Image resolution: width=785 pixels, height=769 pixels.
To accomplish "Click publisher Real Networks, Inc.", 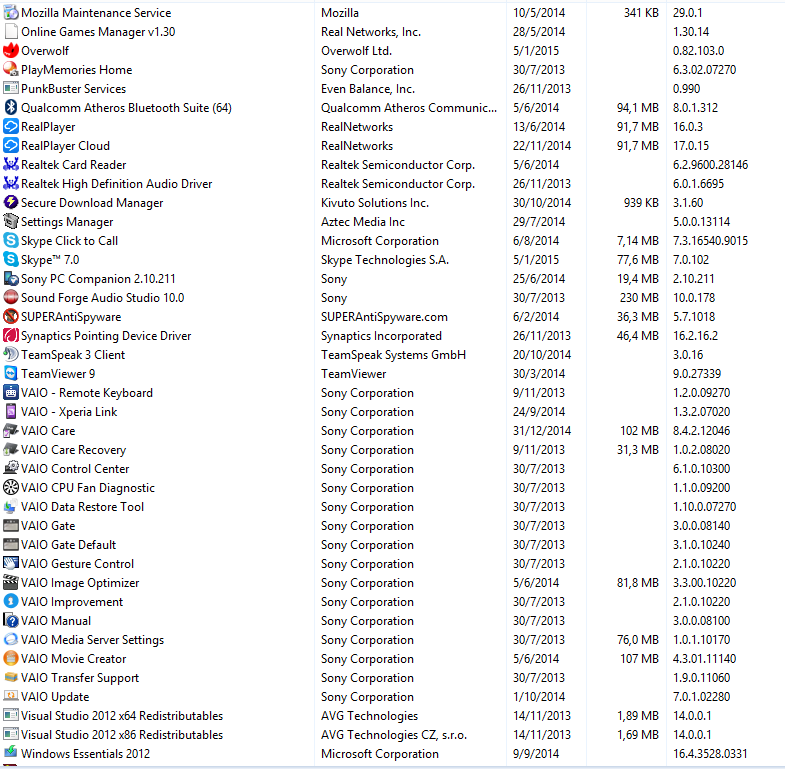I will (x=371, y=32).
